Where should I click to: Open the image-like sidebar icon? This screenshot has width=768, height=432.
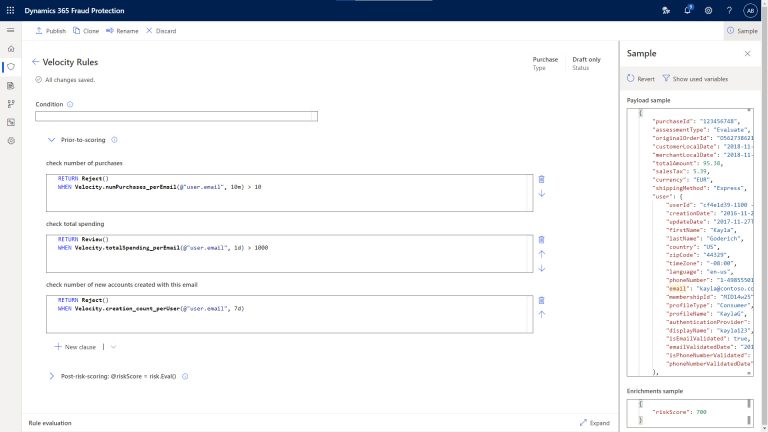click(11, 122)
